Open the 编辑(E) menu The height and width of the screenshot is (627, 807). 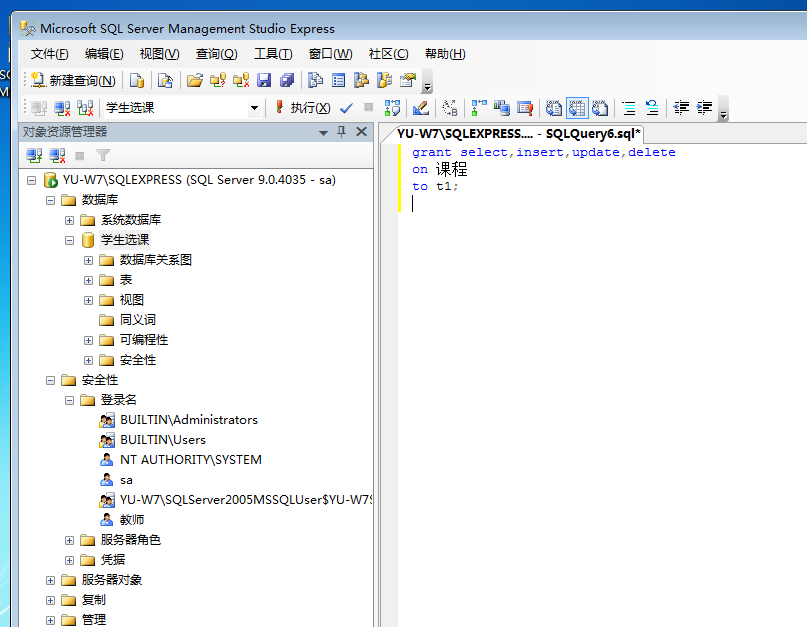click(104, 54)
